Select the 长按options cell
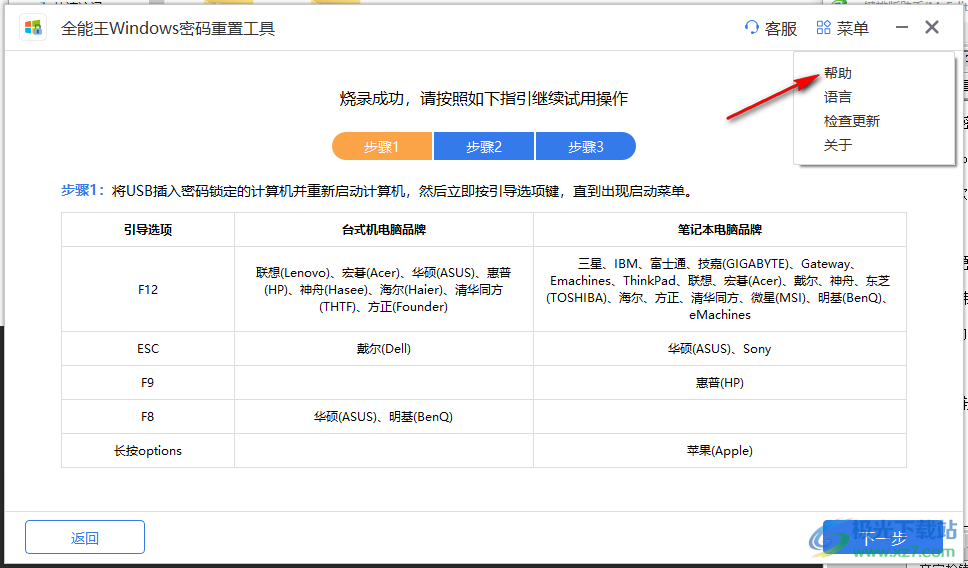968x568 pixels. tap(148, 451)
